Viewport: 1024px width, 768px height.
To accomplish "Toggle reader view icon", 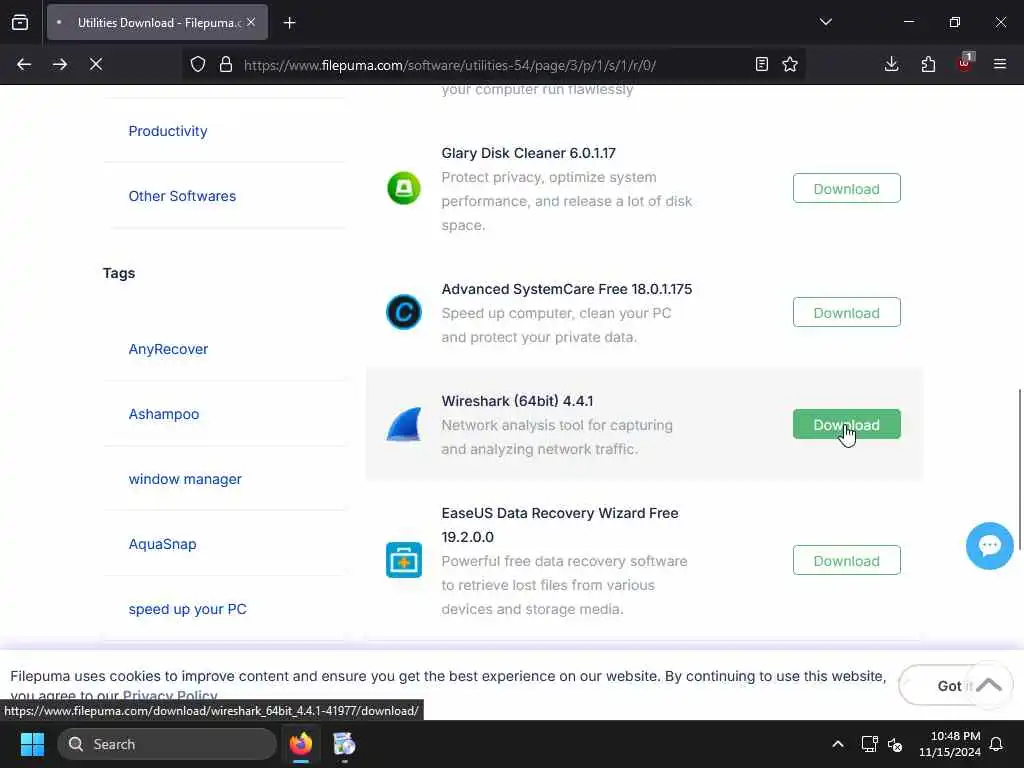I will pyautogui.click(x=761, y=64).
